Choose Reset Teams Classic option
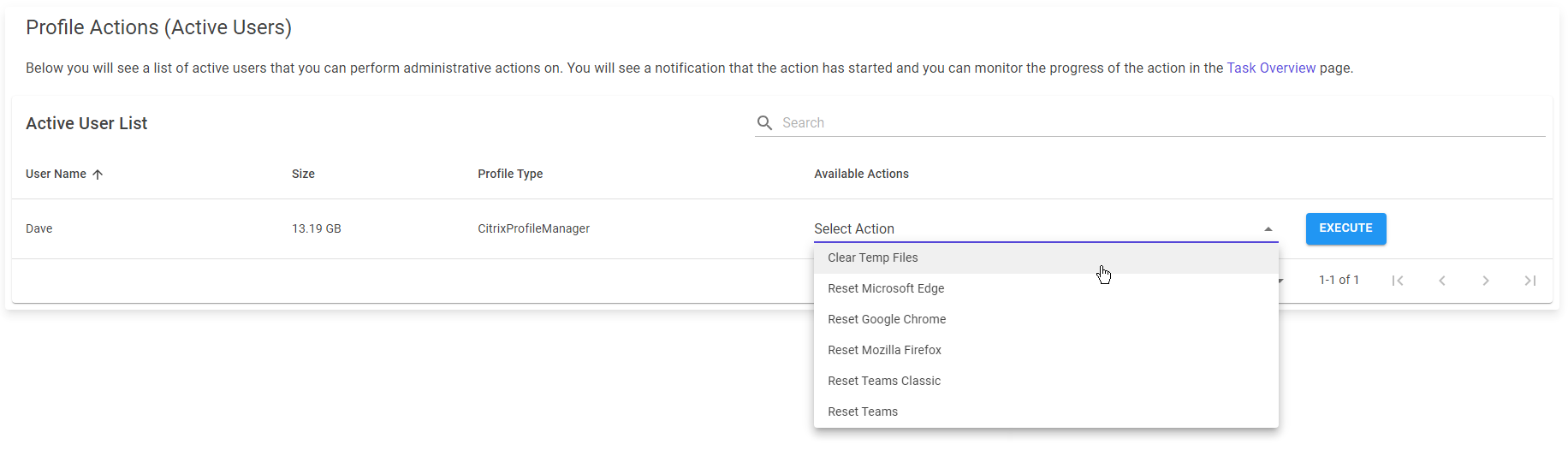Image resolution: width=1568 pixels, height=462 pixels. pyautogui.click(x=884, y=381)
